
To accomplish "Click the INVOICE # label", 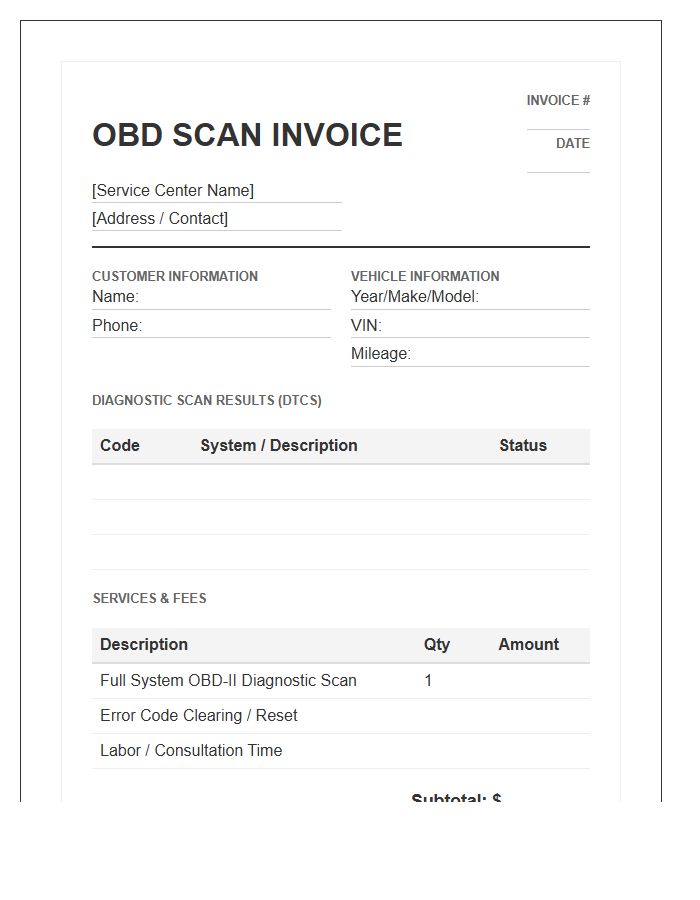I will tap(558, 100).
